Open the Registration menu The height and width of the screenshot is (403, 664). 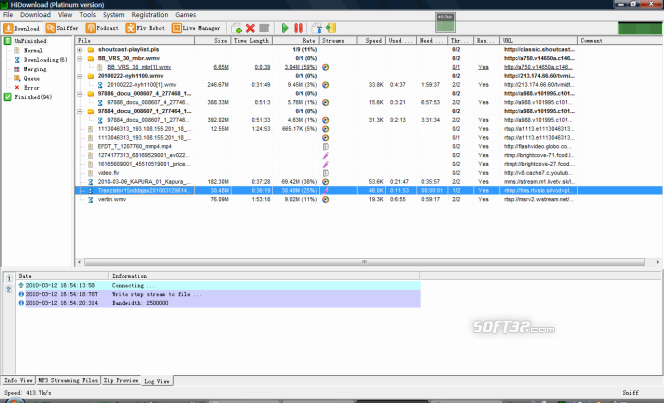(x=149, y=15)
